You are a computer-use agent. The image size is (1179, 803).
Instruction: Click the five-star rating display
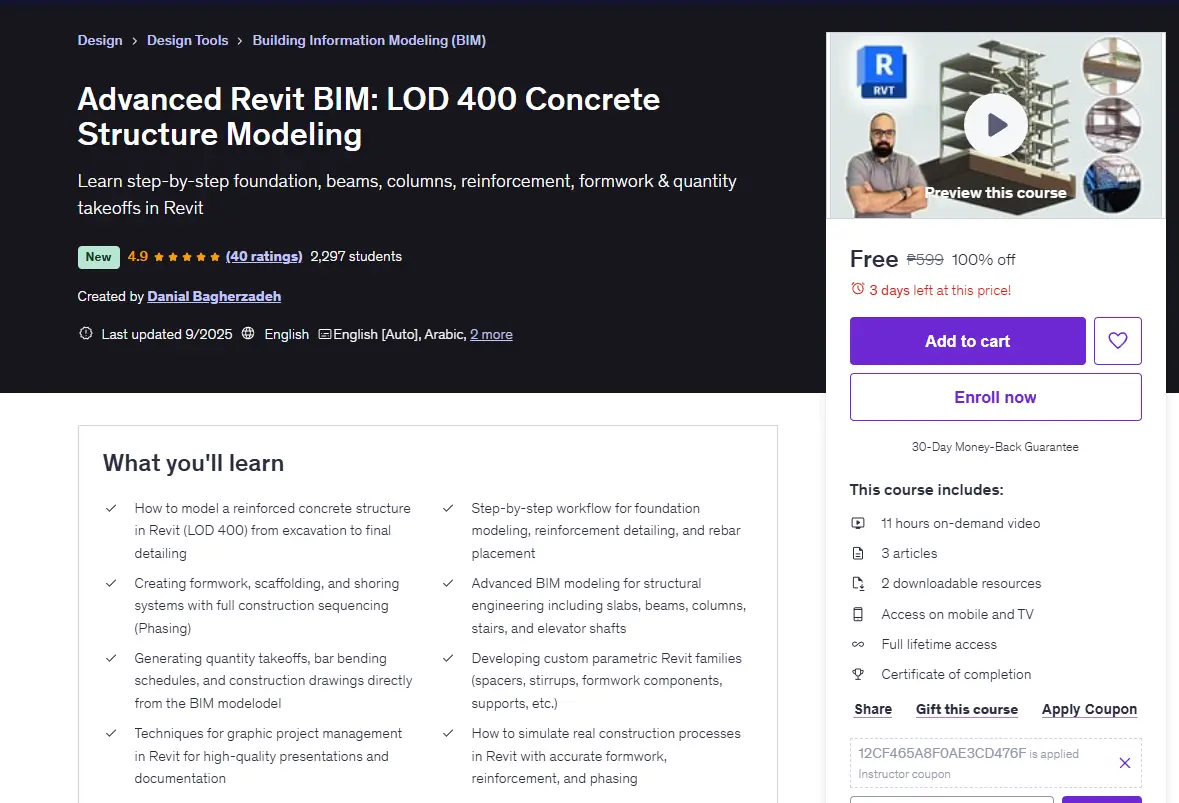pos(187,257)
